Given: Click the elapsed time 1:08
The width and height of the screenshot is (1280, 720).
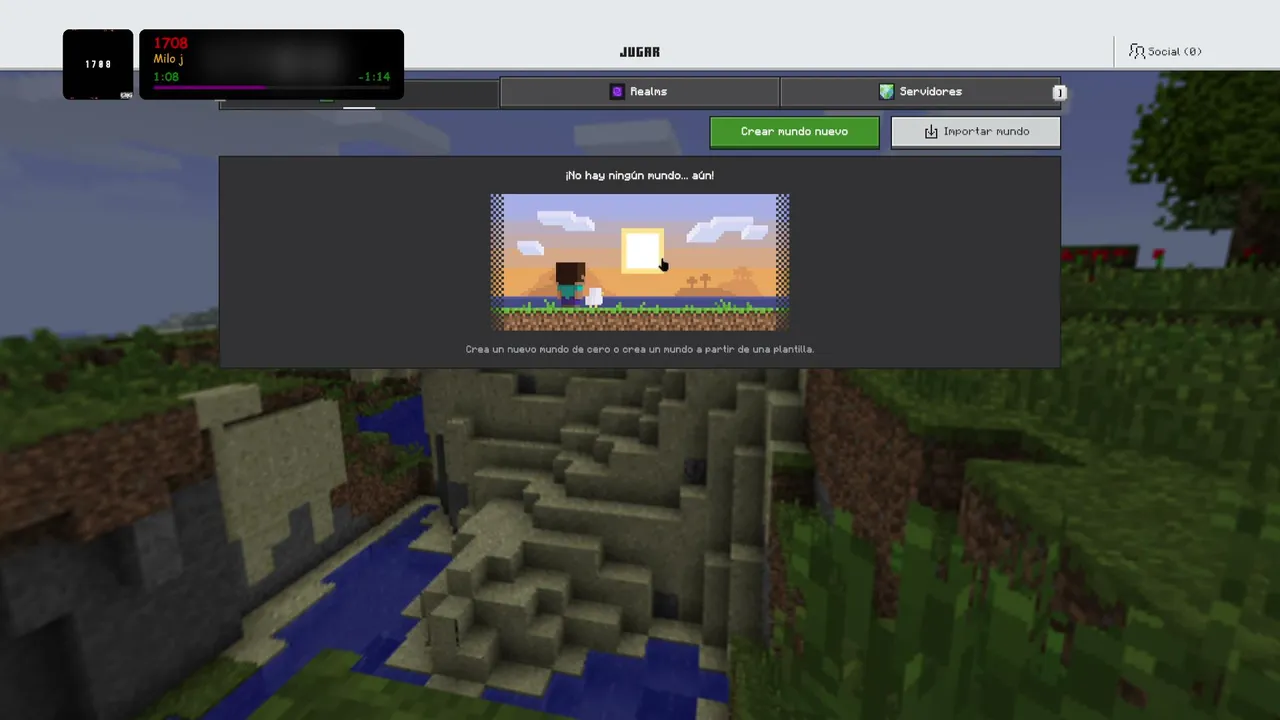Looking at the screenshot, I should [x=166, y=77].
